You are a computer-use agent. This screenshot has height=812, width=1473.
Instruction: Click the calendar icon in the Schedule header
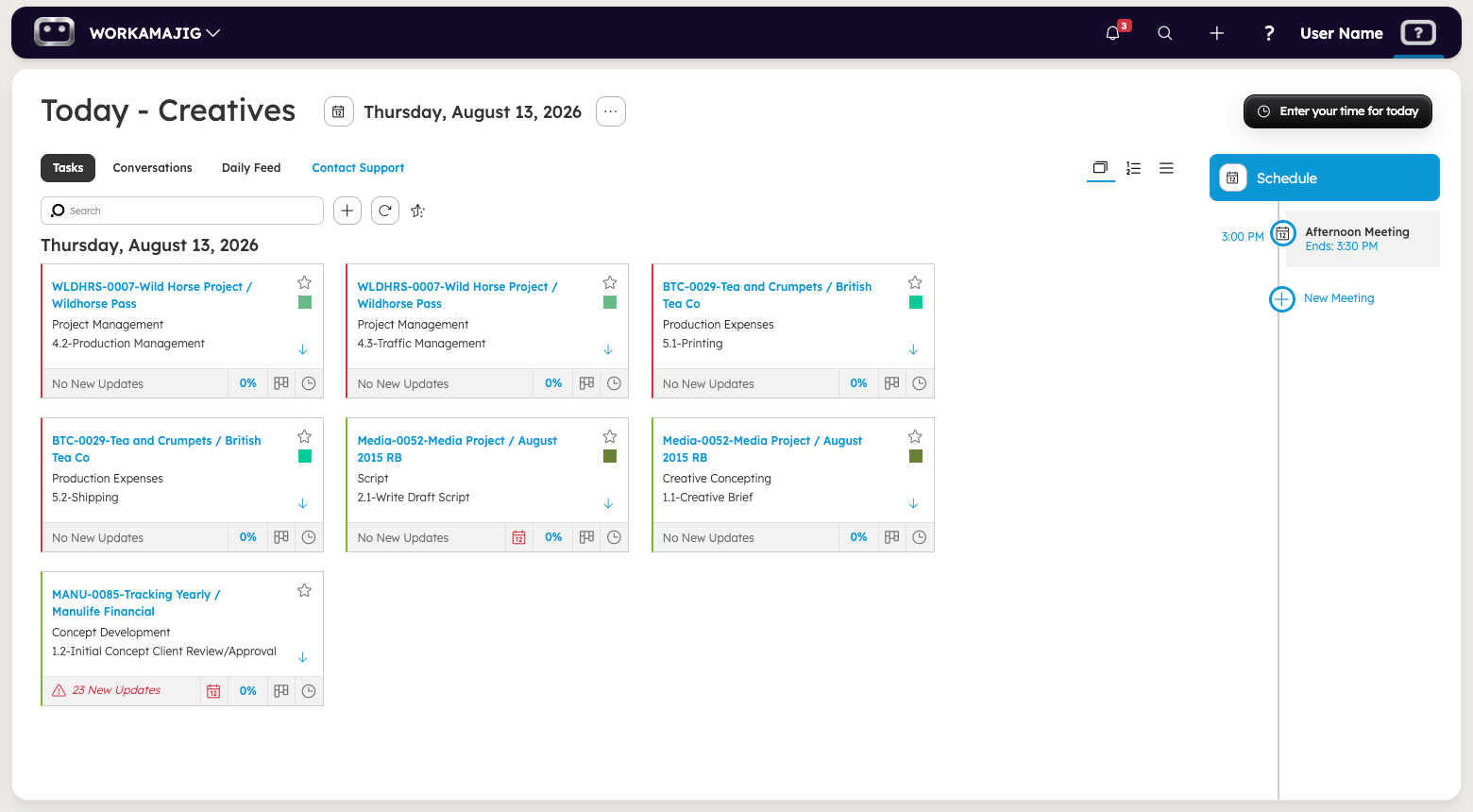coord(1232,178)
